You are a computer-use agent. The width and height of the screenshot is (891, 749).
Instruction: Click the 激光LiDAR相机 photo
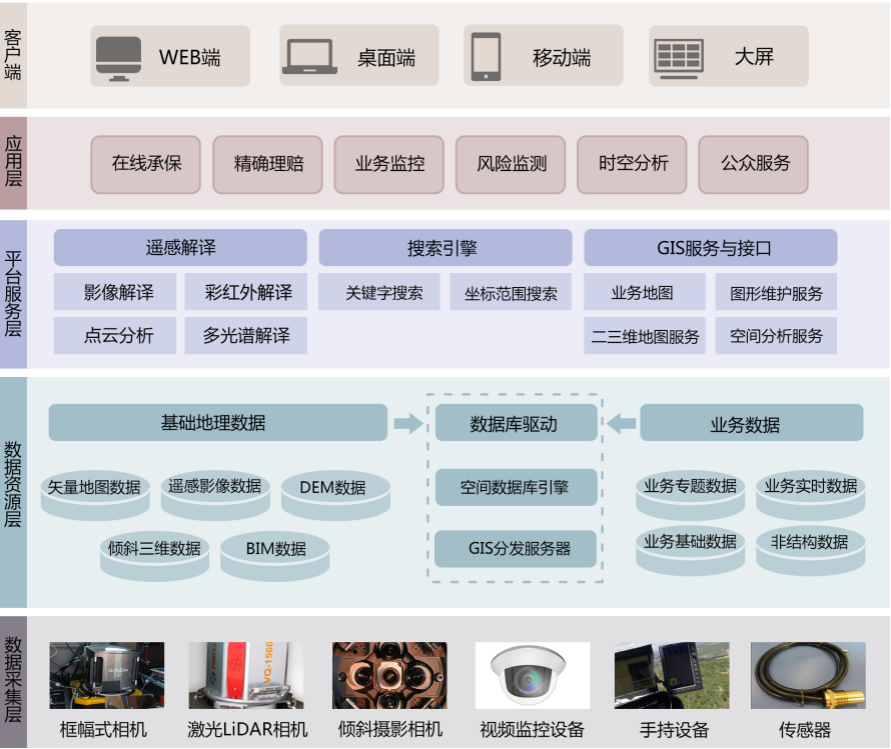246,676
